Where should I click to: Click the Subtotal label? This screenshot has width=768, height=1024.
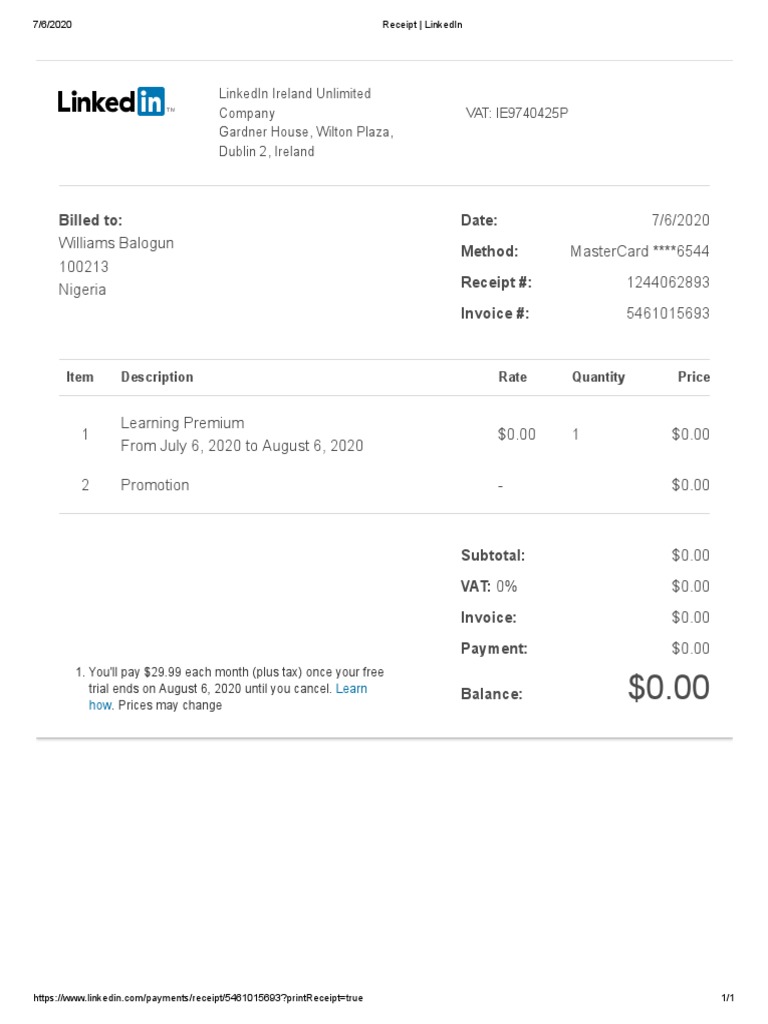tap(492, 555)
